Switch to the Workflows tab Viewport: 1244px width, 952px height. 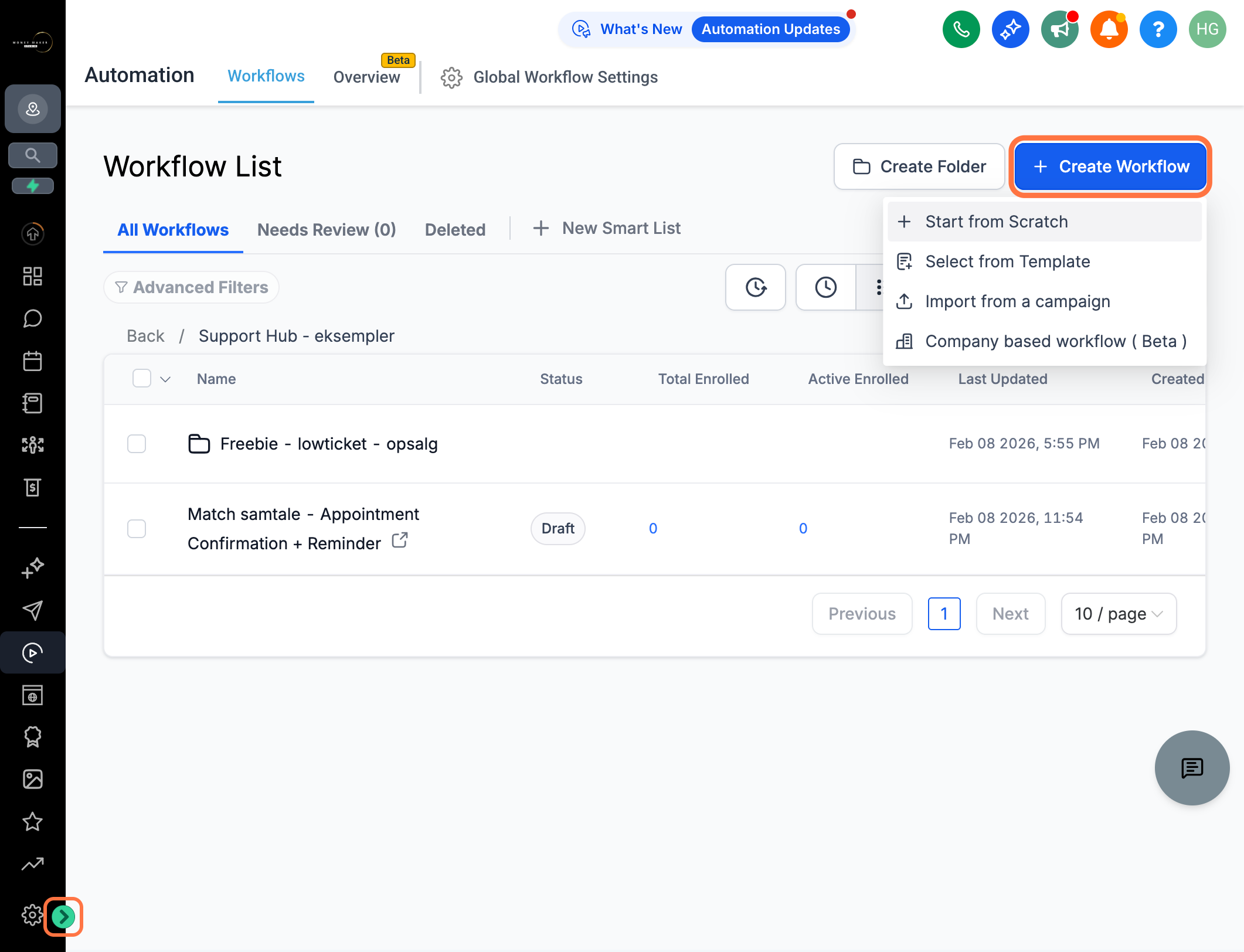(x=266, y=77)
